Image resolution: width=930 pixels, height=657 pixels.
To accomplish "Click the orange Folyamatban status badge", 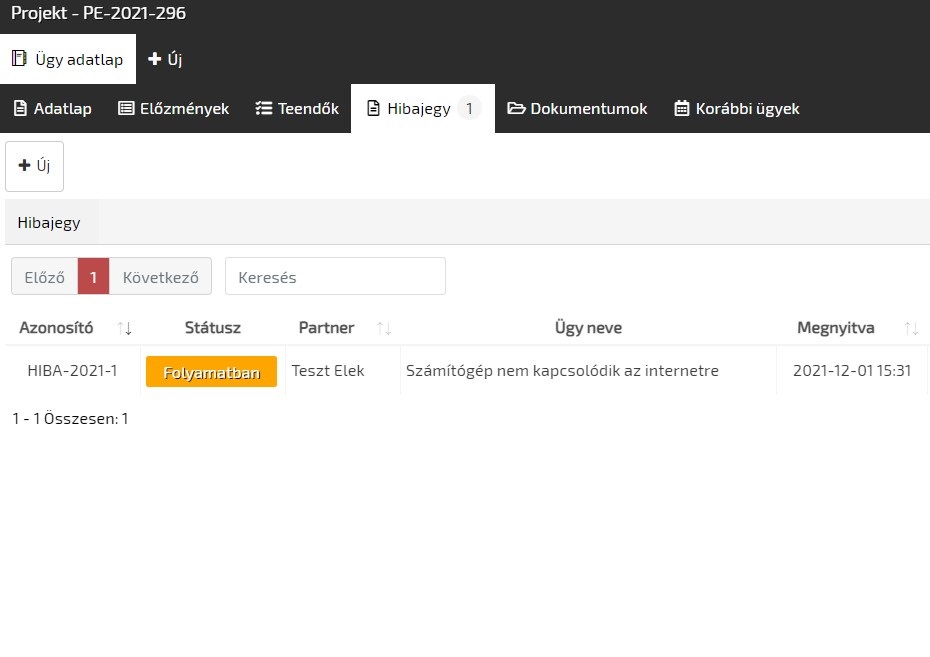I will (x=211, y=372).
